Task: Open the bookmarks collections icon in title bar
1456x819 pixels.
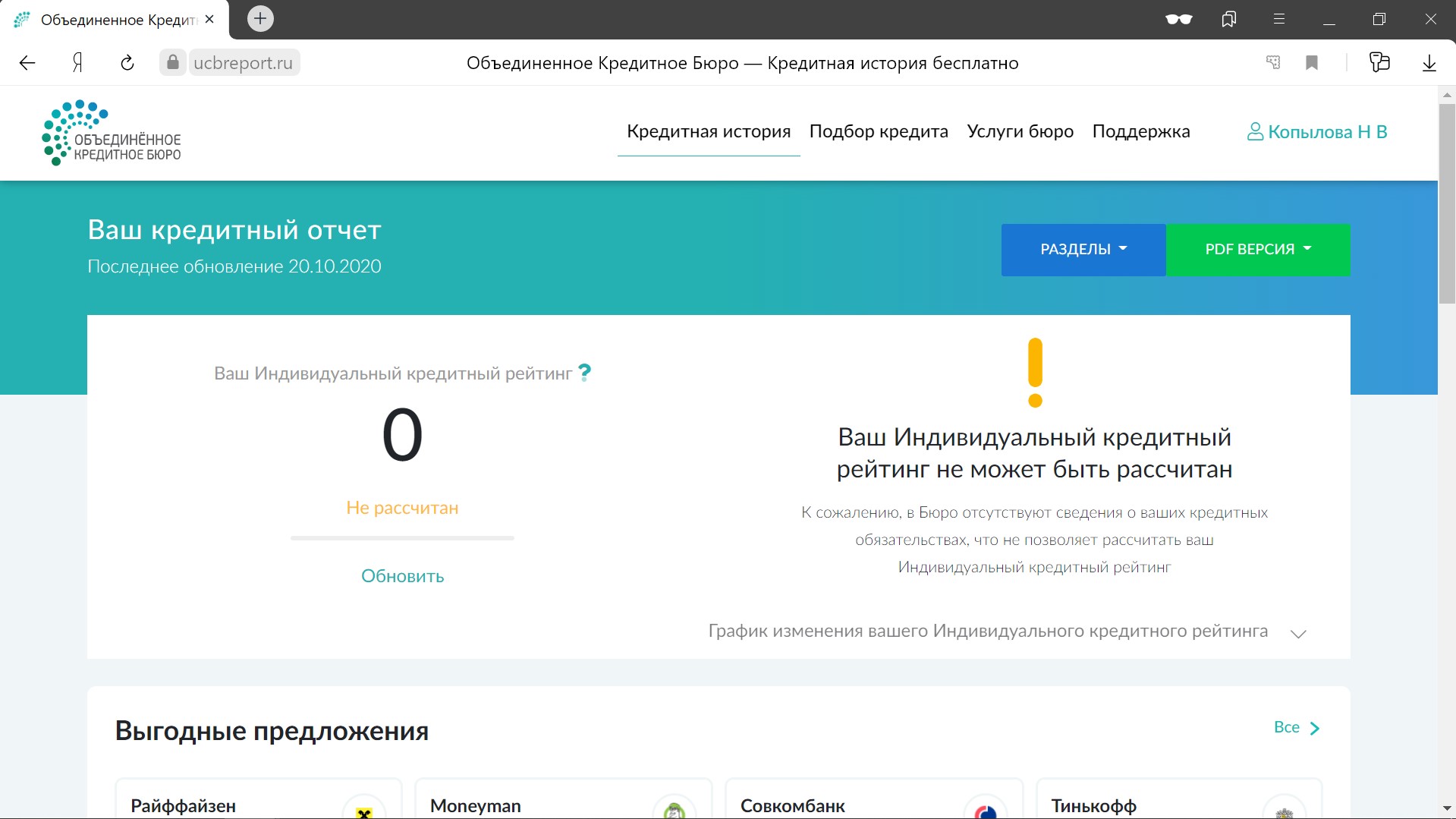Action: 1229,19
